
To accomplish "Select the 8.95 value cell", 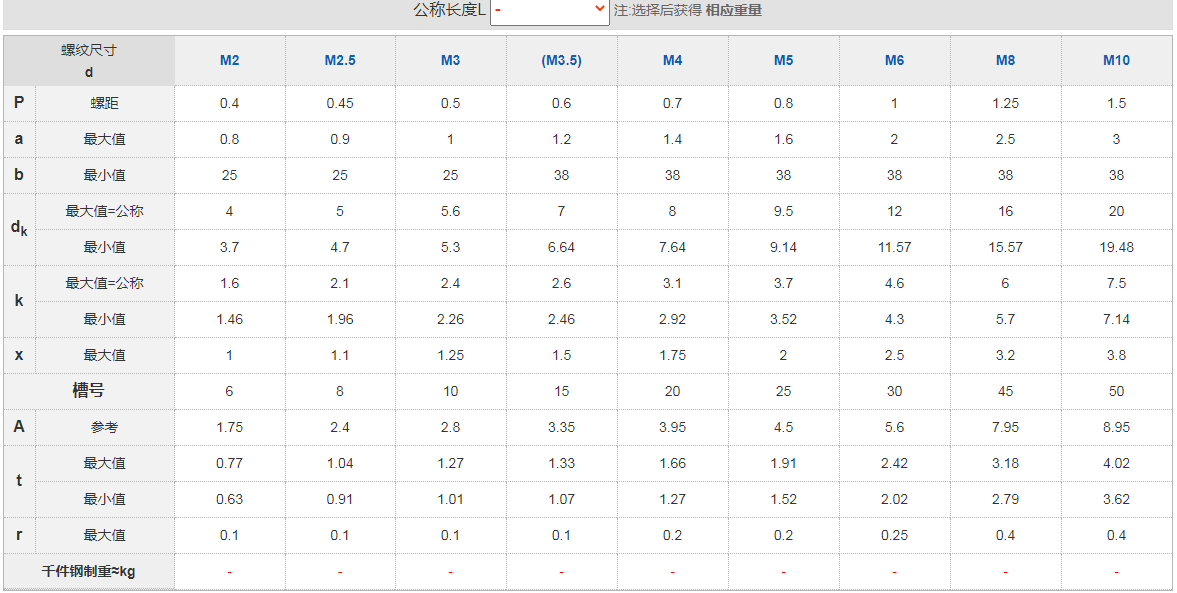I will pyautogui.click(x=1116, y=427).
